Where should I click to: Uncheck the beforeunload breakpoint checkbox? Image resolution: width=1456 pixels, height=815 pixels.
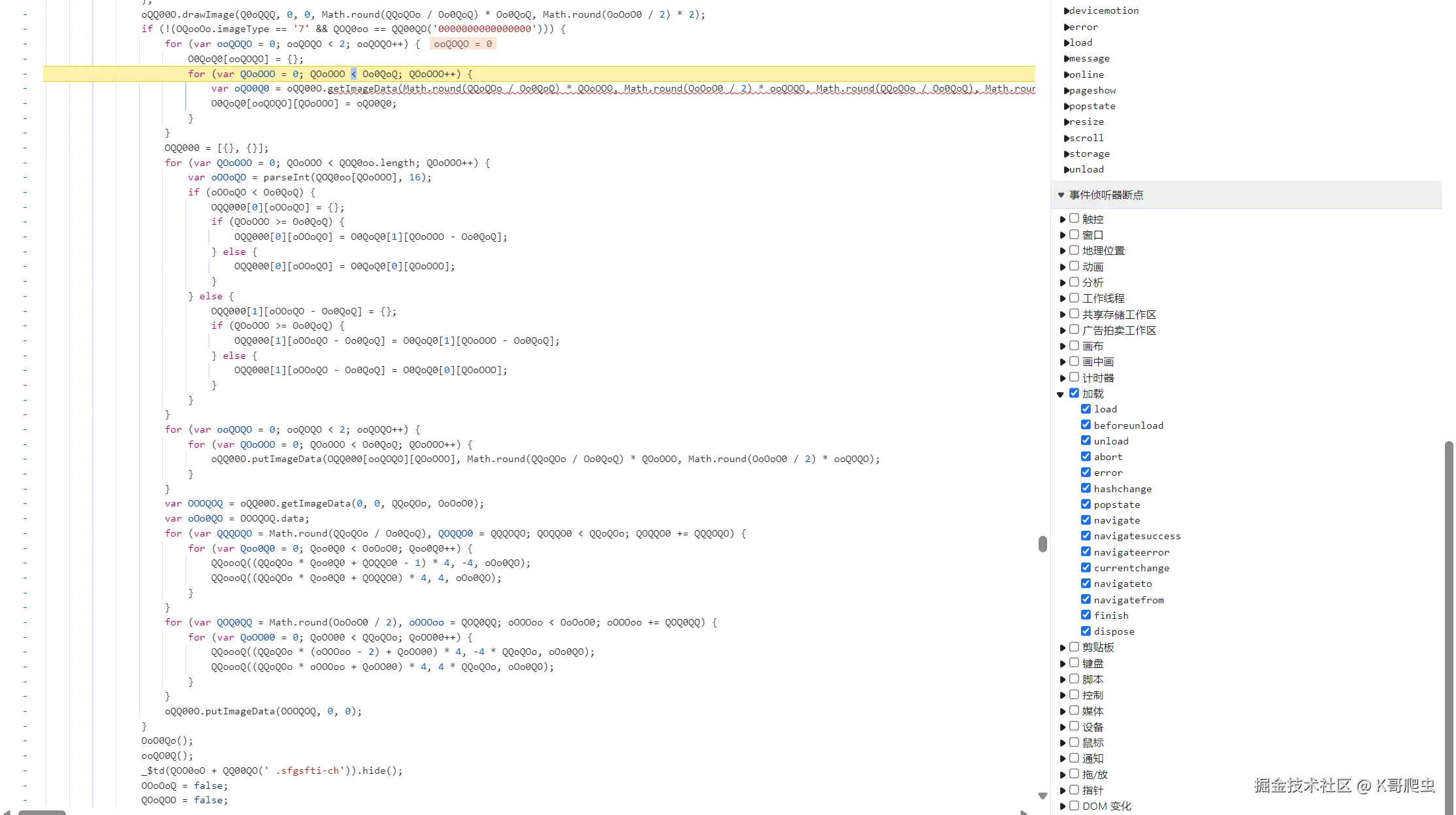pyautogui.click(x=1086, y=425)
